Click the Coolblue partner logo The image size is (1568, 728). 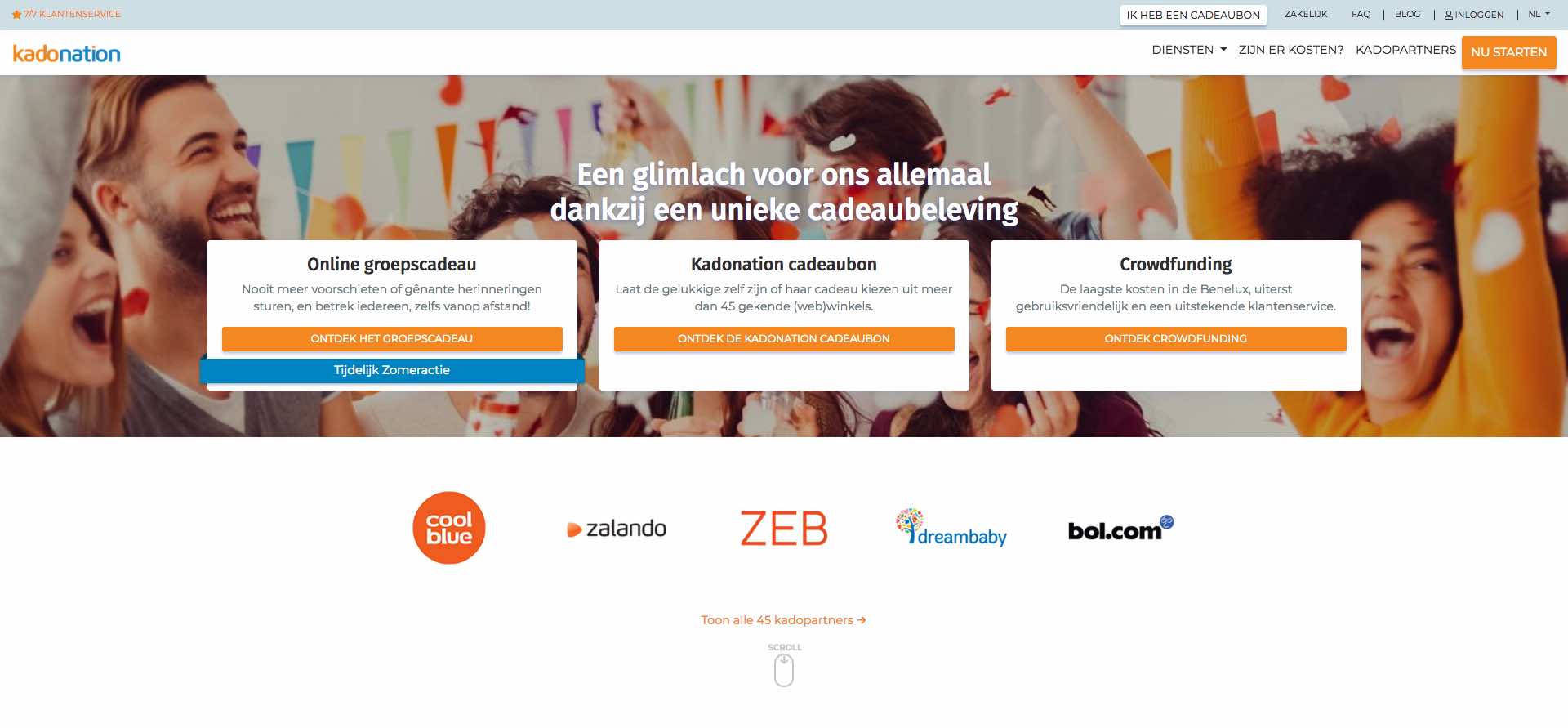(x=449, y=528)
